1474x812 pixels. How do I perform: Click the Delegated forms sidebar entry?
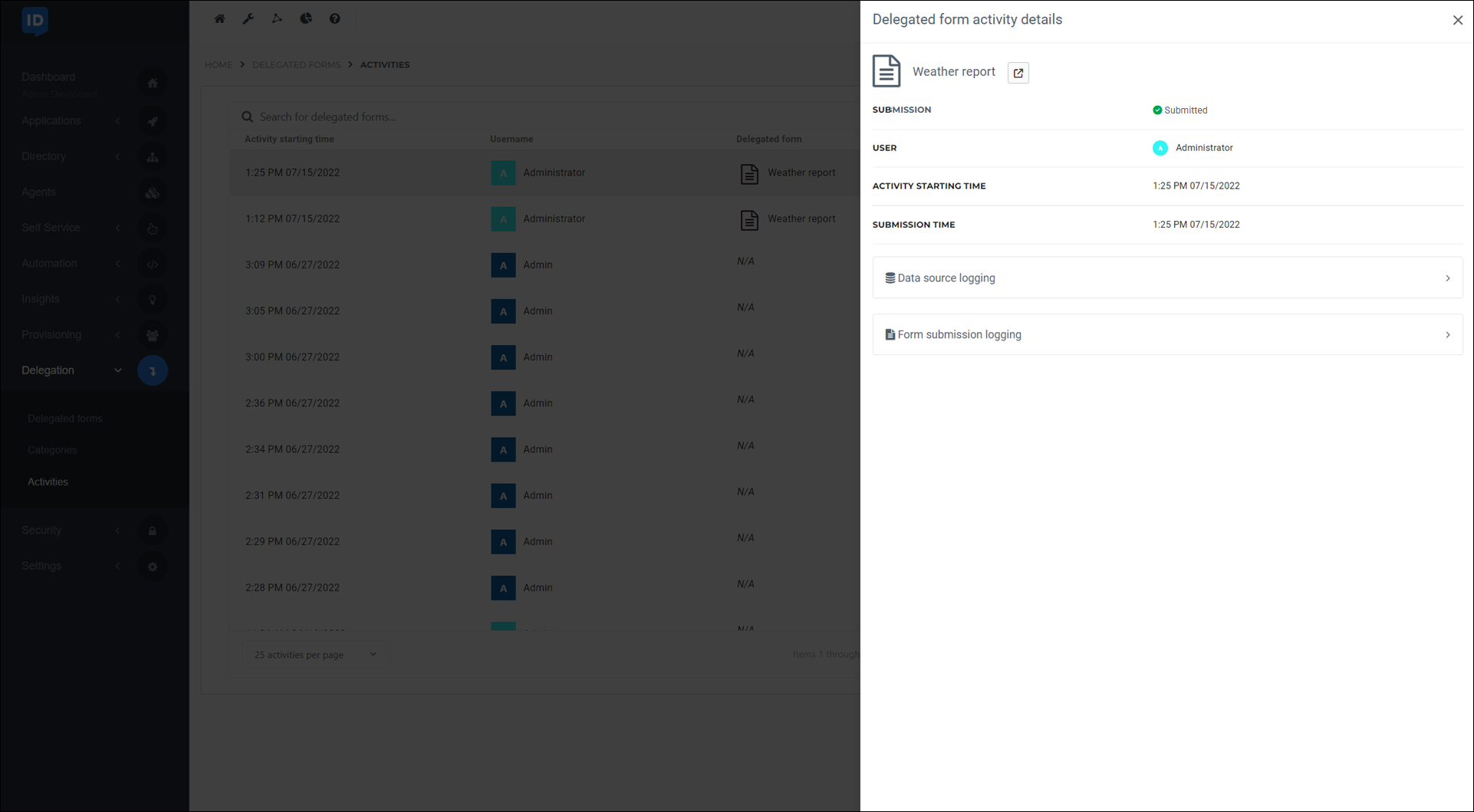65,418
